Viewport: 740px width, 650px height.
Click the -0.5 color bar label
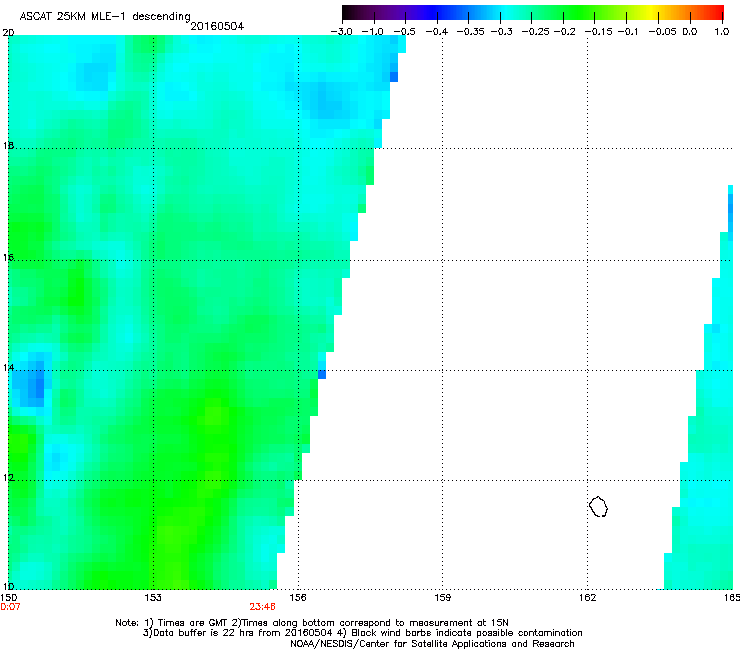(x=404, y=32)
